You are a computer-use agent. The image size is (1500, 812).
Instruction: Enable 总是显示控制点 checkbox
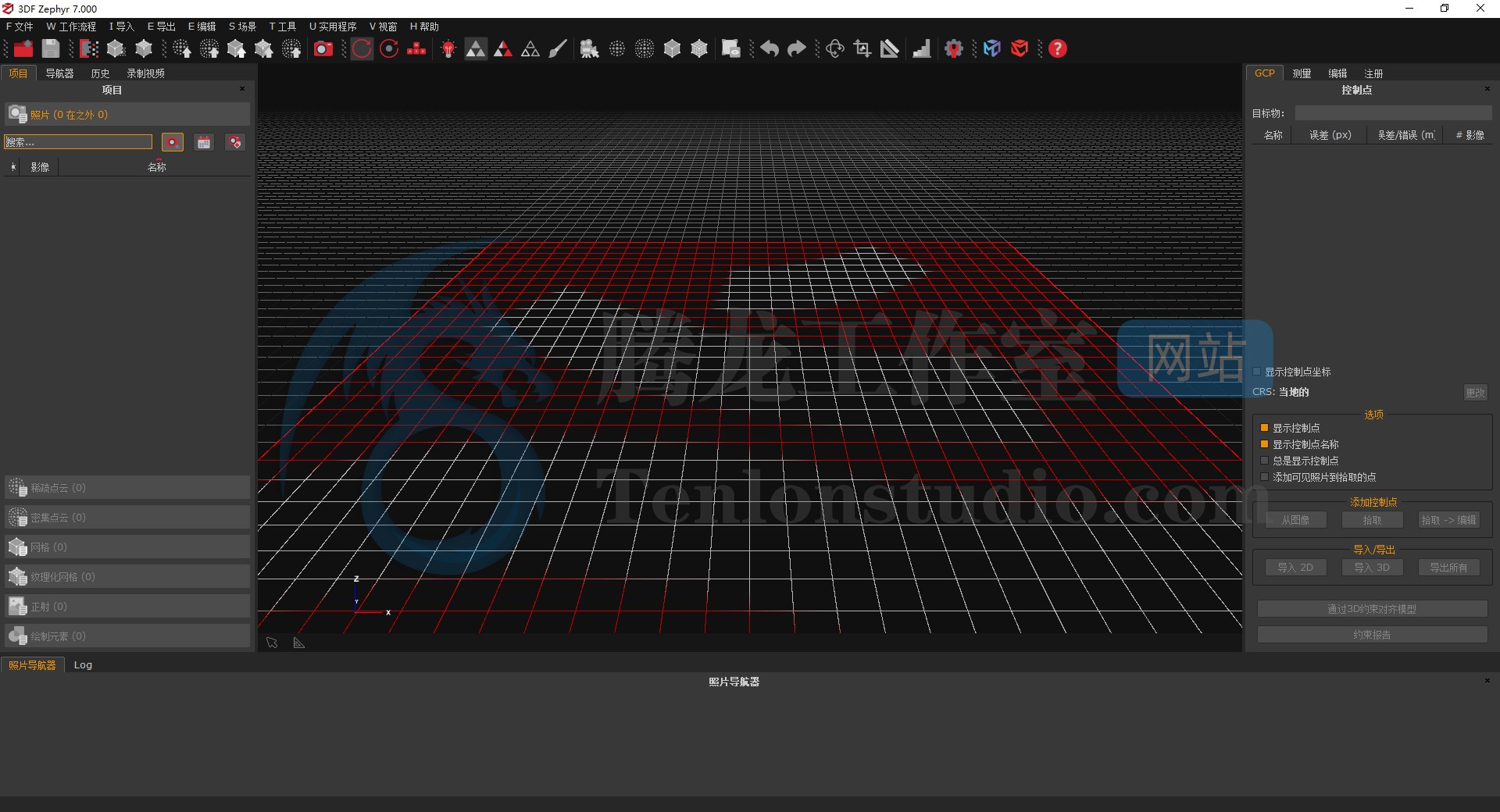[x=1264, y=461]
